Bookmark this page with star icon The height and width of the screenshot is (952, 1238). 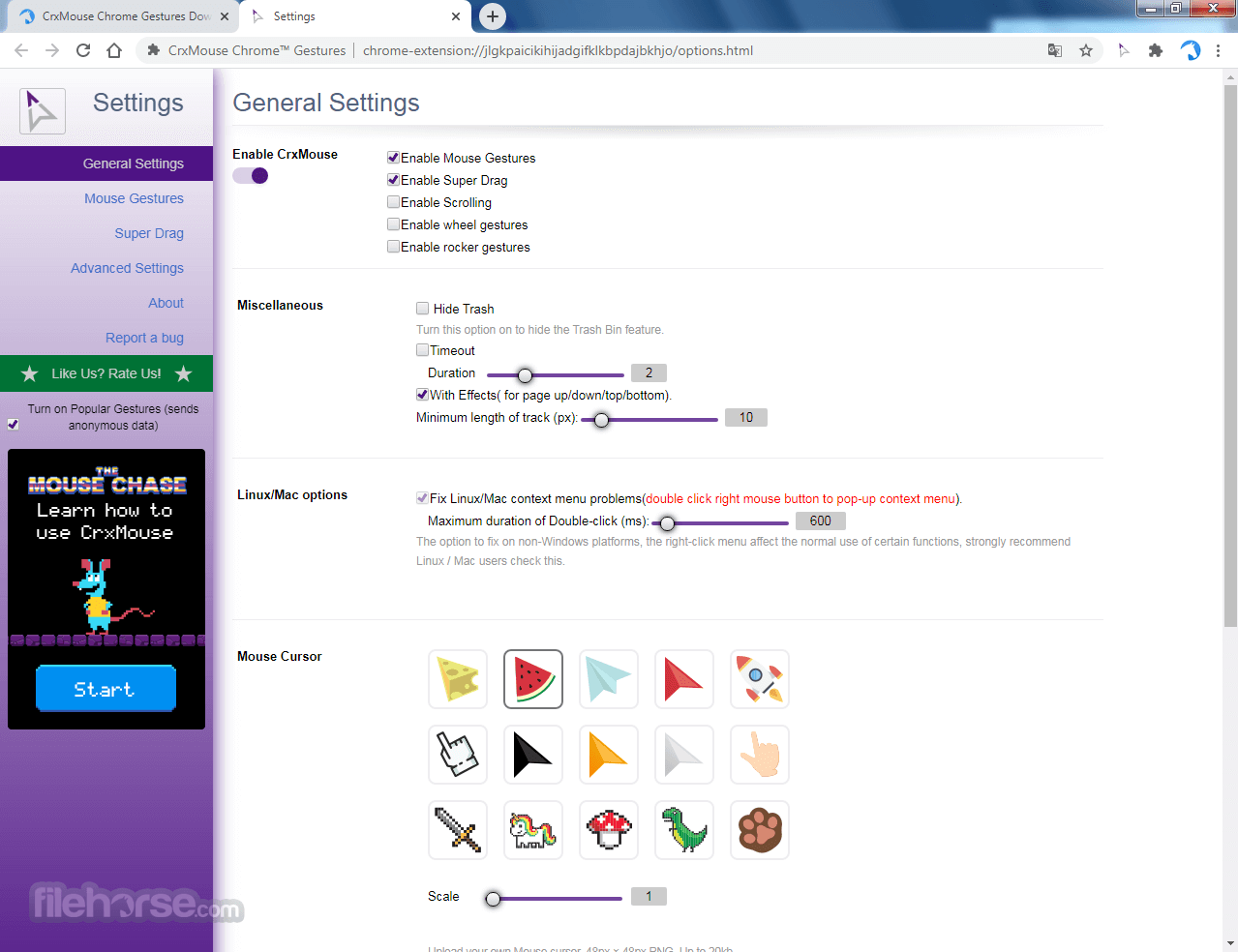tap(1086, 50)
